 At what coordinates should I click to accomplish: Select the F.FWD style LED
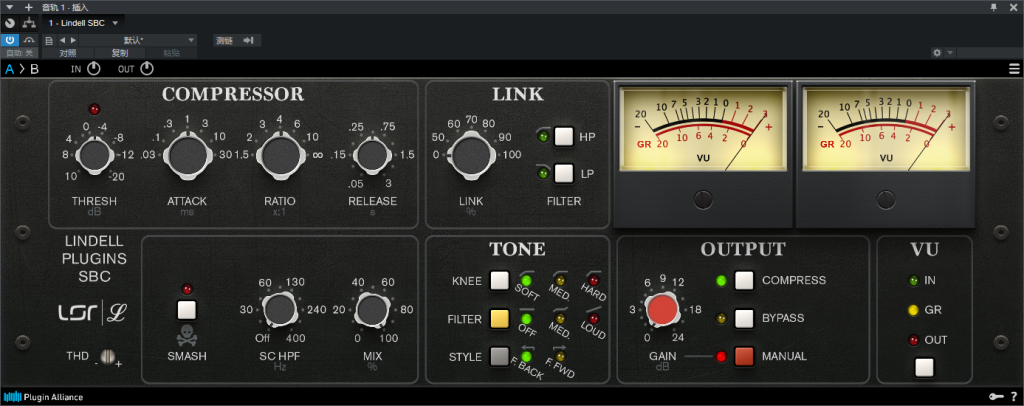(x=560, y=356)
